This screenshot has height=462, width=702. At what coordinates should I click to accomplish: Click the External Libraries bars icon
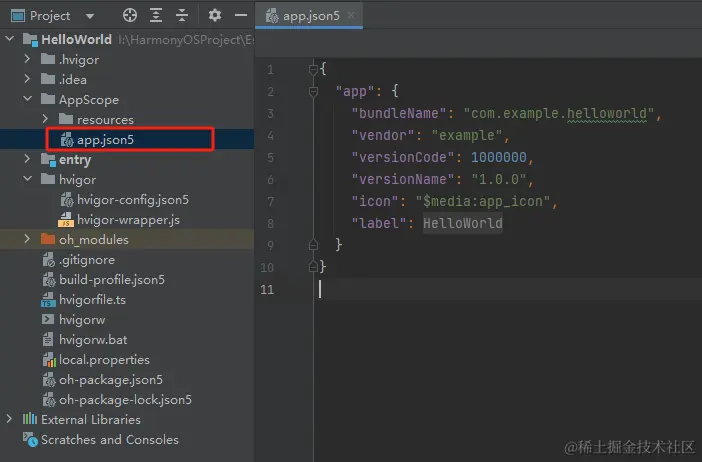30,419
